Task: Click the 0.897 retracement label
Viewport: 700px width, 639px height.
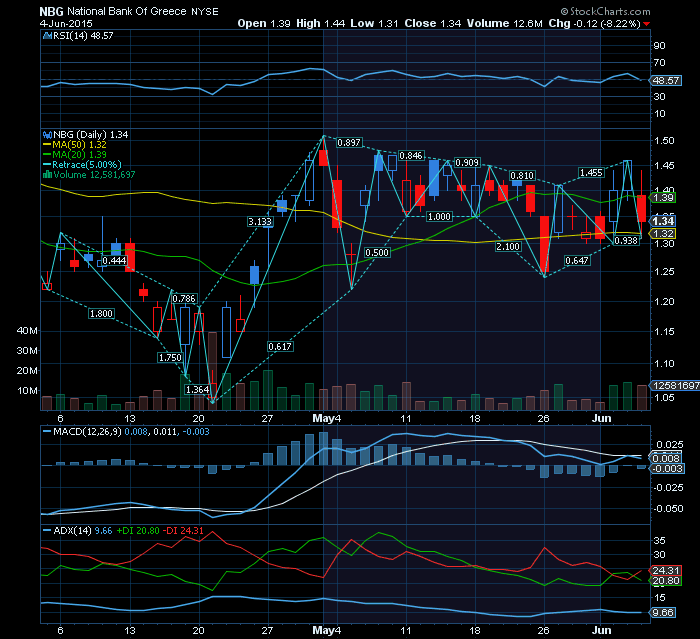Action: tap(349, 142)
